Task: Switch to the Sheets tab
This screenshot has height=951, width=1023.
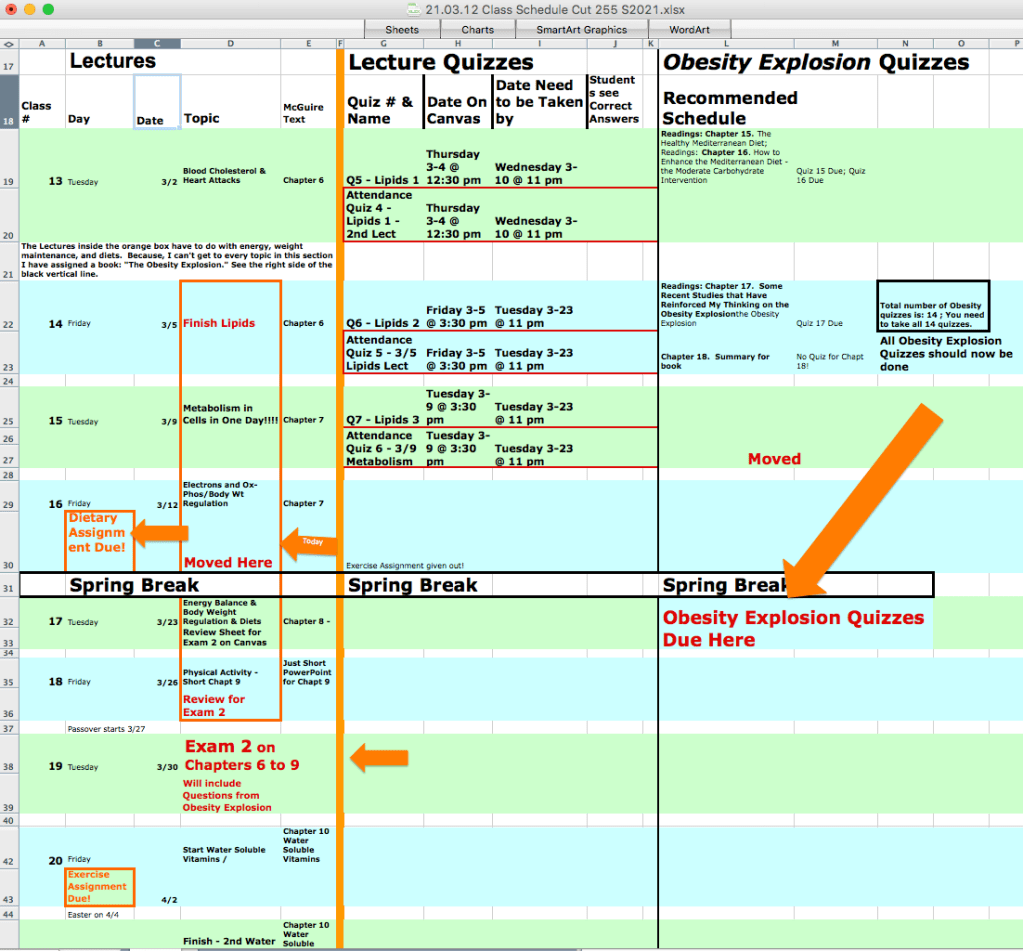Action: pos(402,29)
